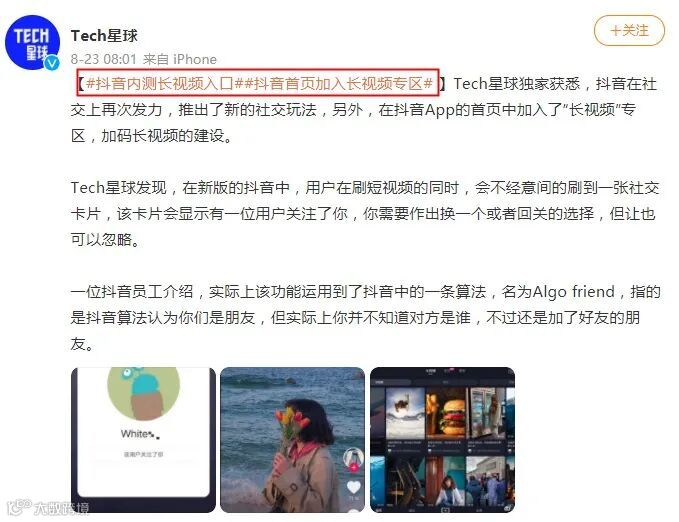Click the watermark logo at bottom left
This screenshot has width=679, height=522.
point(48,507)
